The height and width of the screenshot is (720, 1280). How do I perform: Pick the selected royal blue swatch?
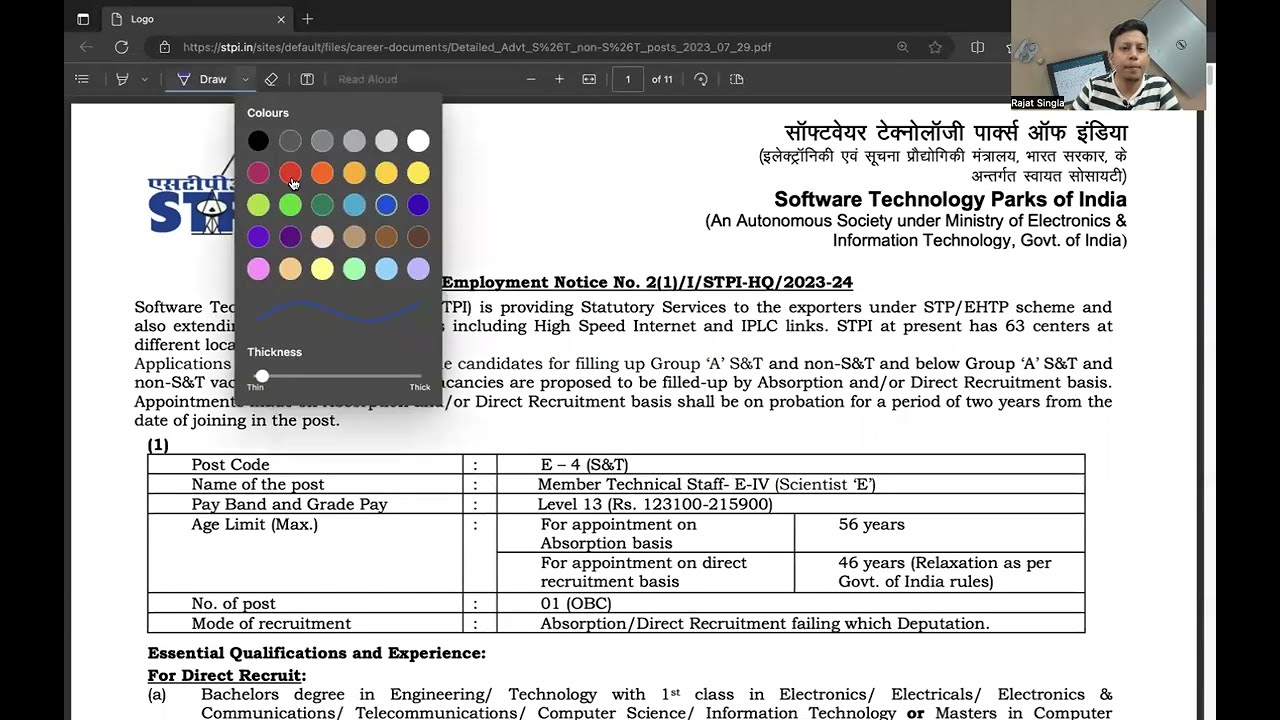[386, 205]
